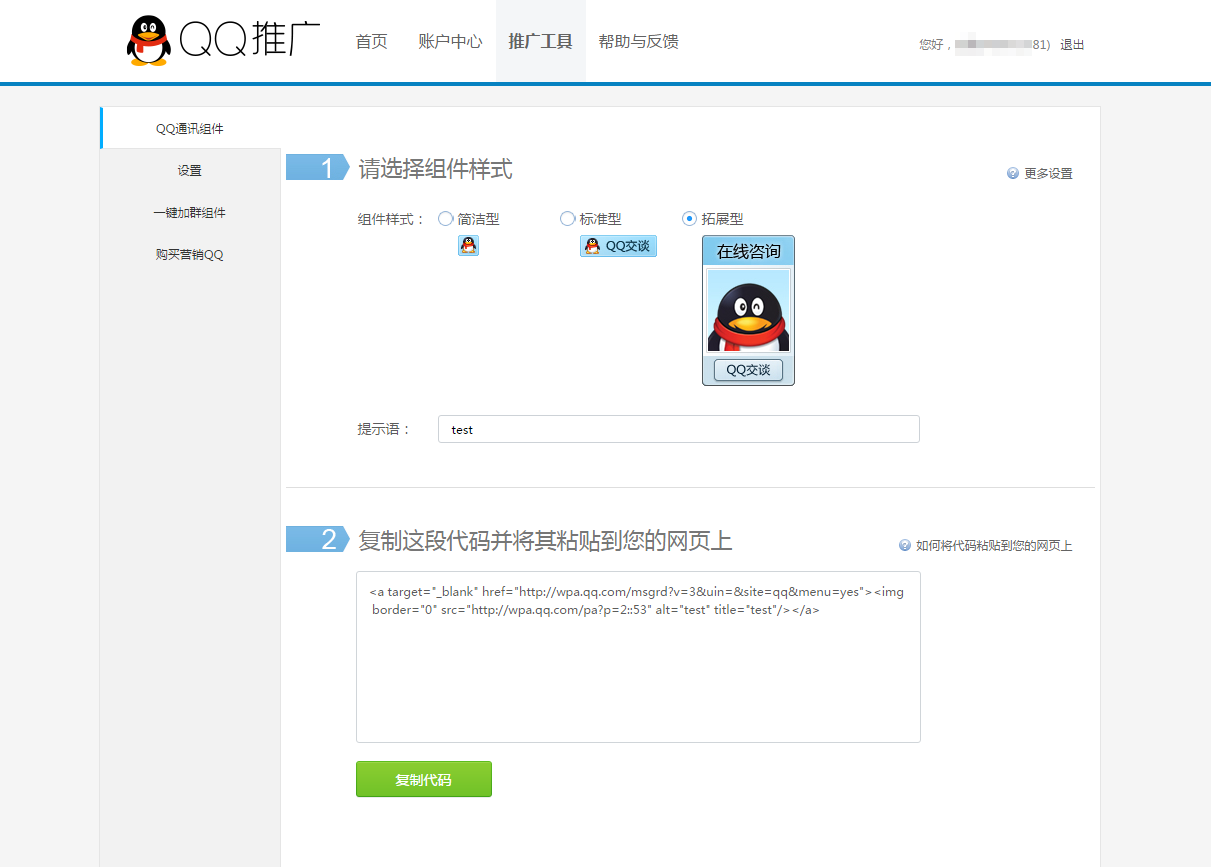Open 一键加群组件 in the sidebar
Image resolution: width=1211 pixels, height=867 pixels.
click(190, 213)
